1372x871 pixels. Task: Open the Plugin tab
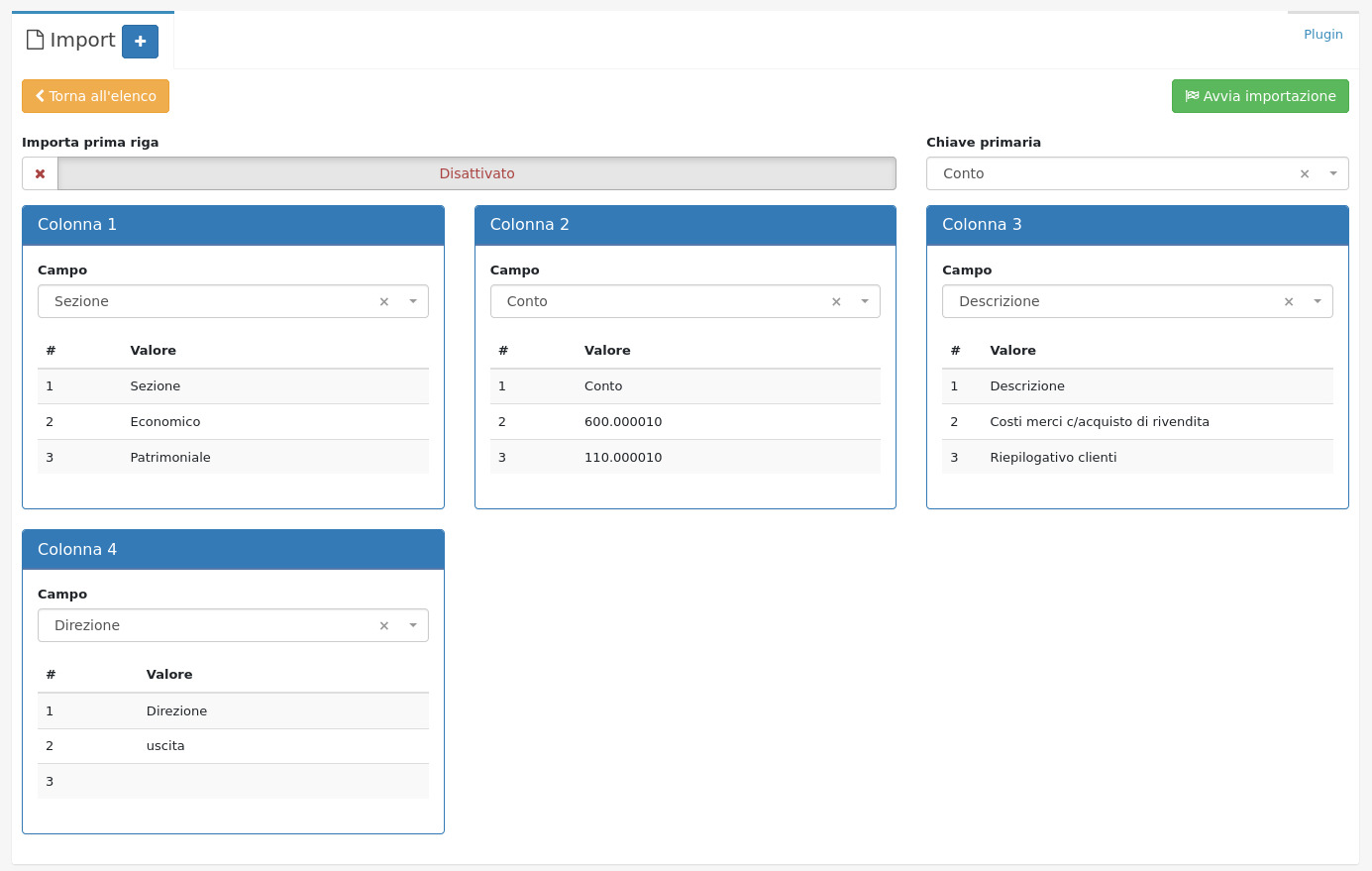1322,34
